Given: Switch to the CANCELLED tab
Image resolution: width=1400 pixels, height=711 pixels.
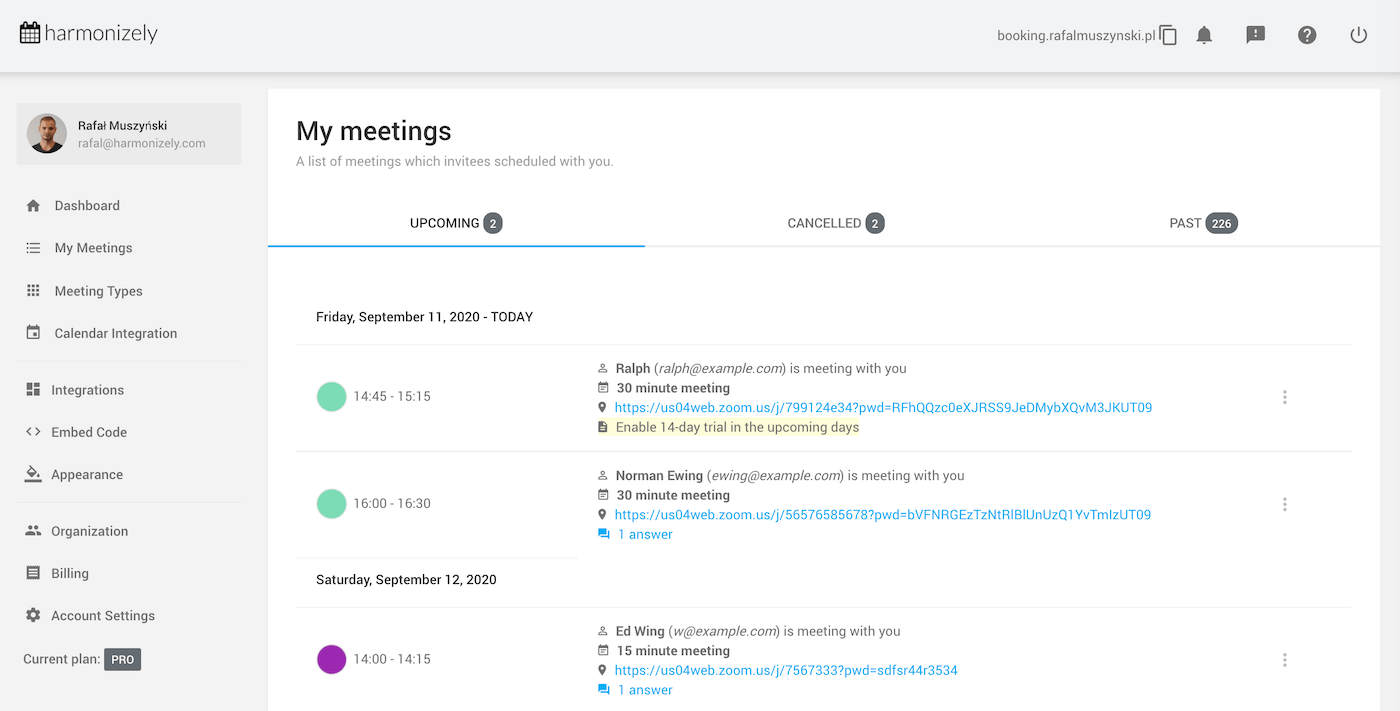Looking at the screenshot, I should 836,223.
